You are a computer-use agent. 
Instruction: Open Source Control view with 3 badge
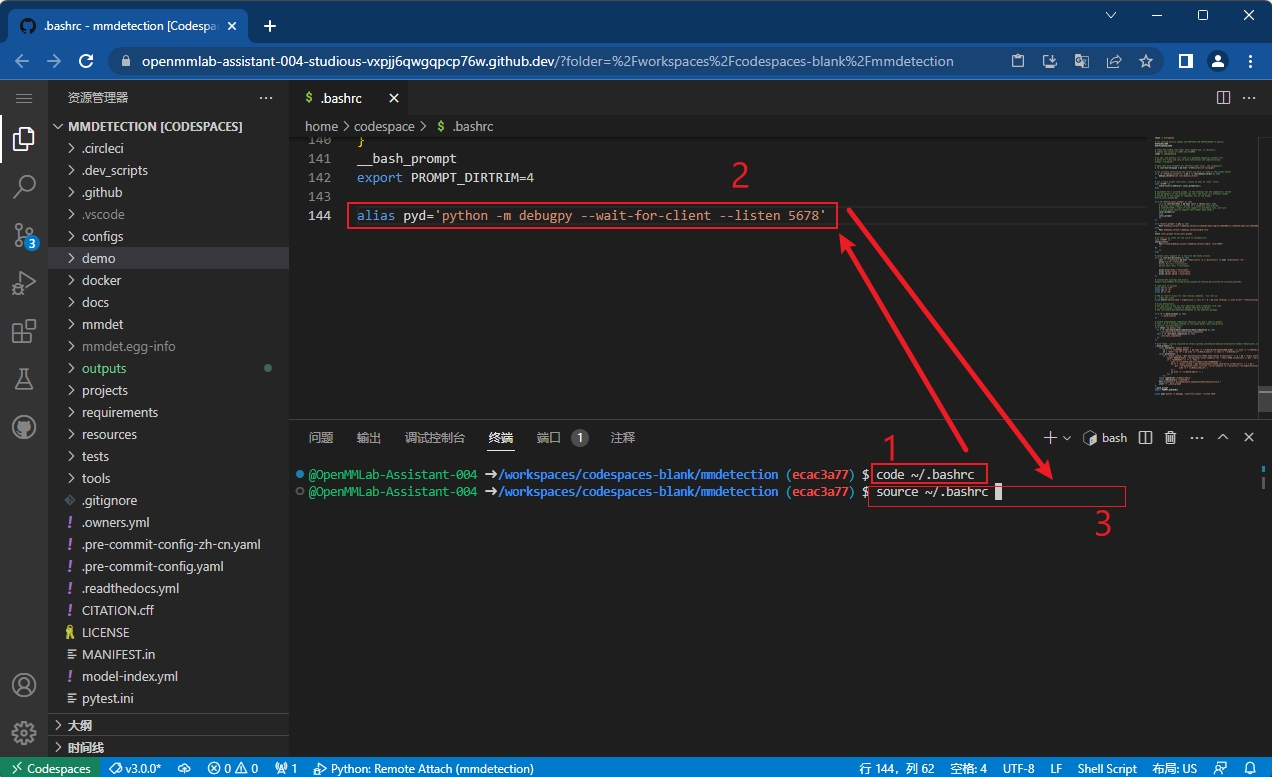[x=24, y=235]
